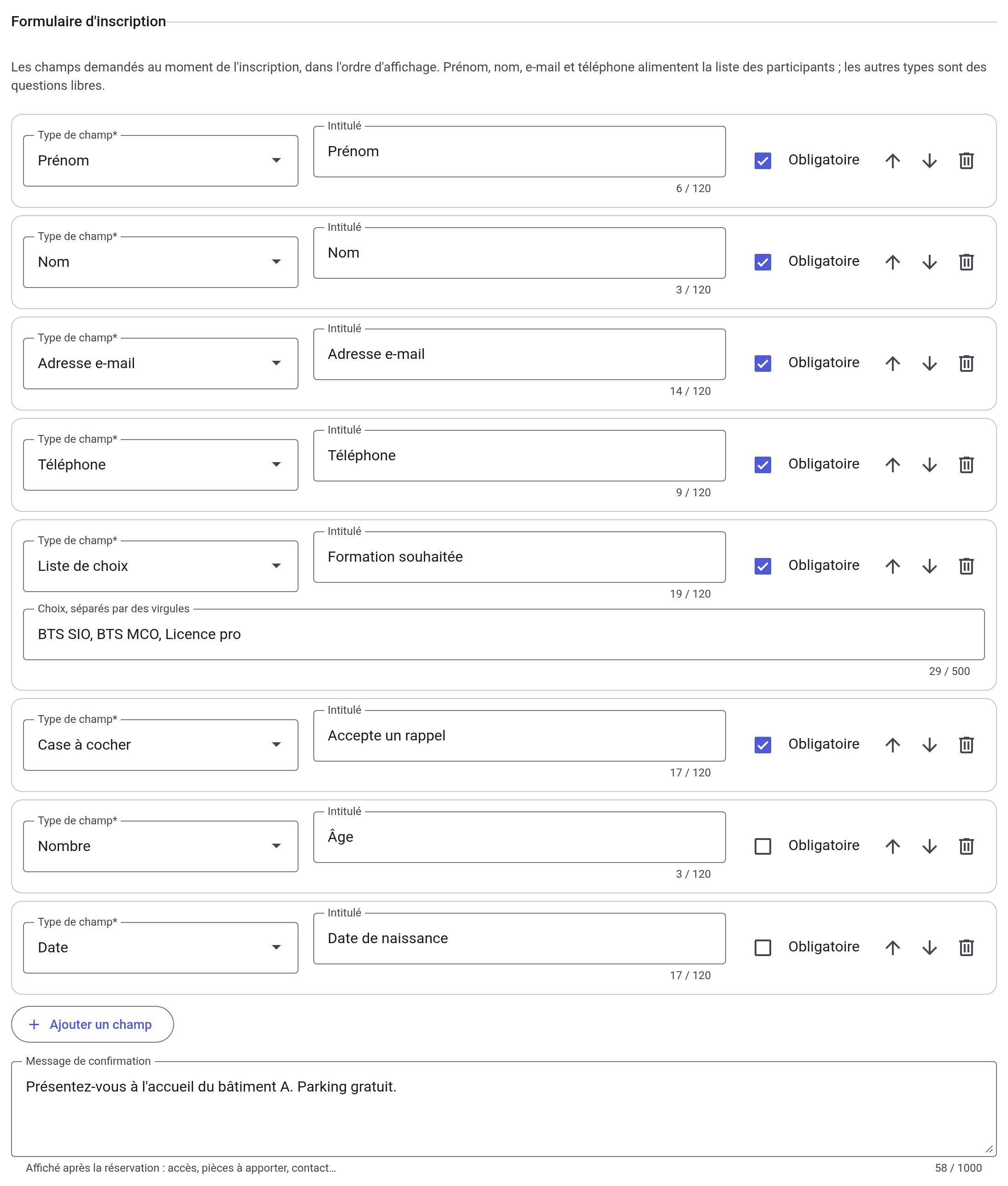Move the Âge field up
The width and height of the screenshot is (1008, 1186).
(x=892, y=846)
